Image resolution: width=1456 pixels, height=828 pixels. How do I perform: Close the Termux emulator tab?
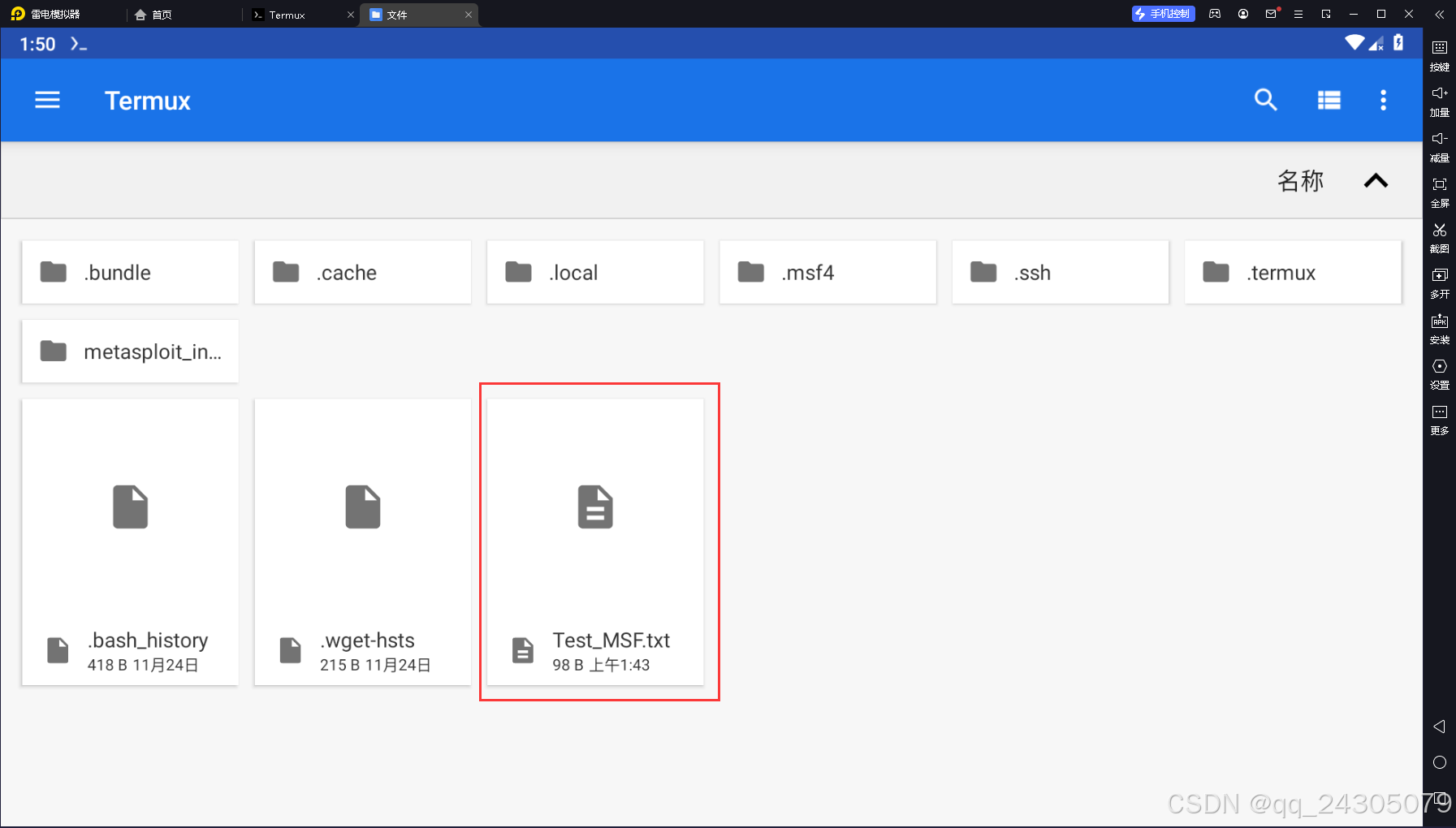pyautogui.click(x=351, y=15)
